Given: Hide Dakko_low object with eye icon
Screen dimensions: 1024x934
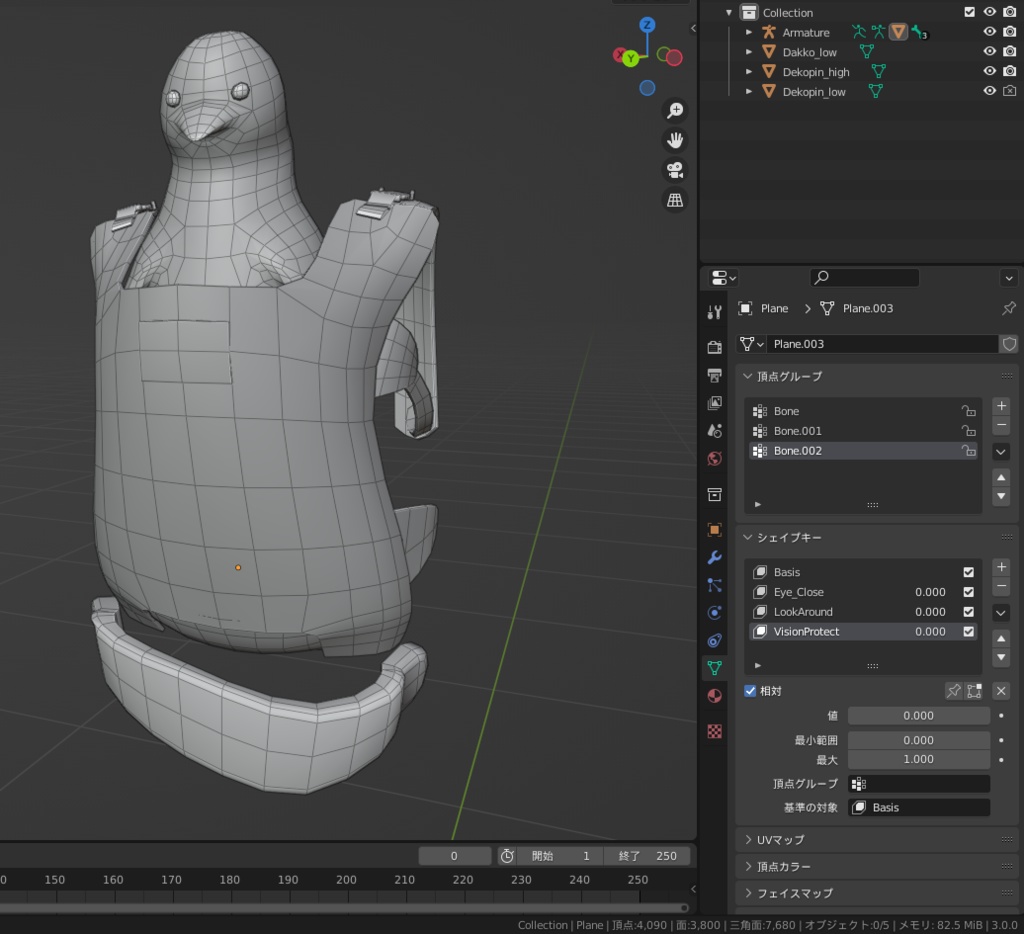Looking at the screenshot, I should tap(989, 52).
